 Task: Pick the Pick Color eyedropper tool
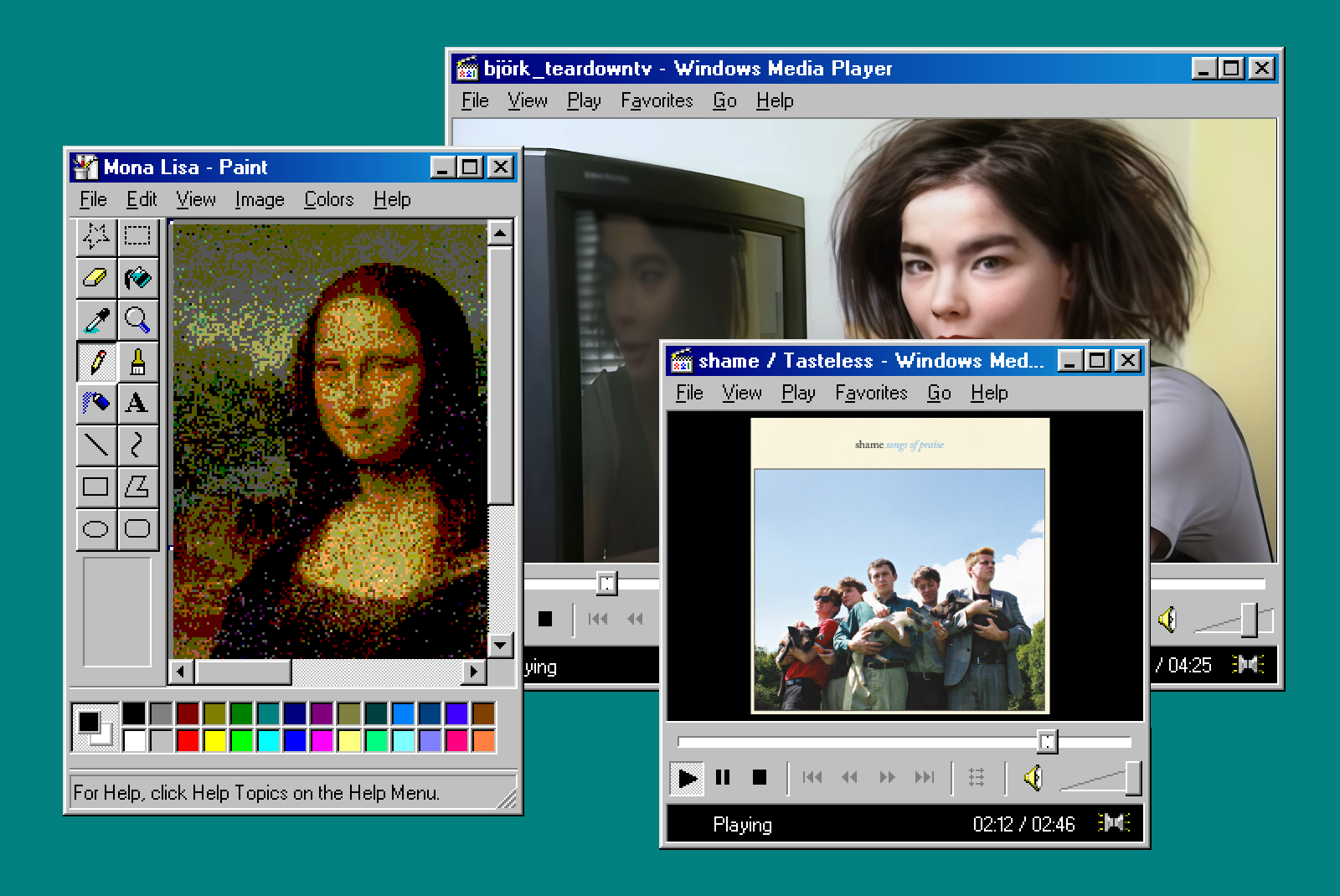pos(96,319)
